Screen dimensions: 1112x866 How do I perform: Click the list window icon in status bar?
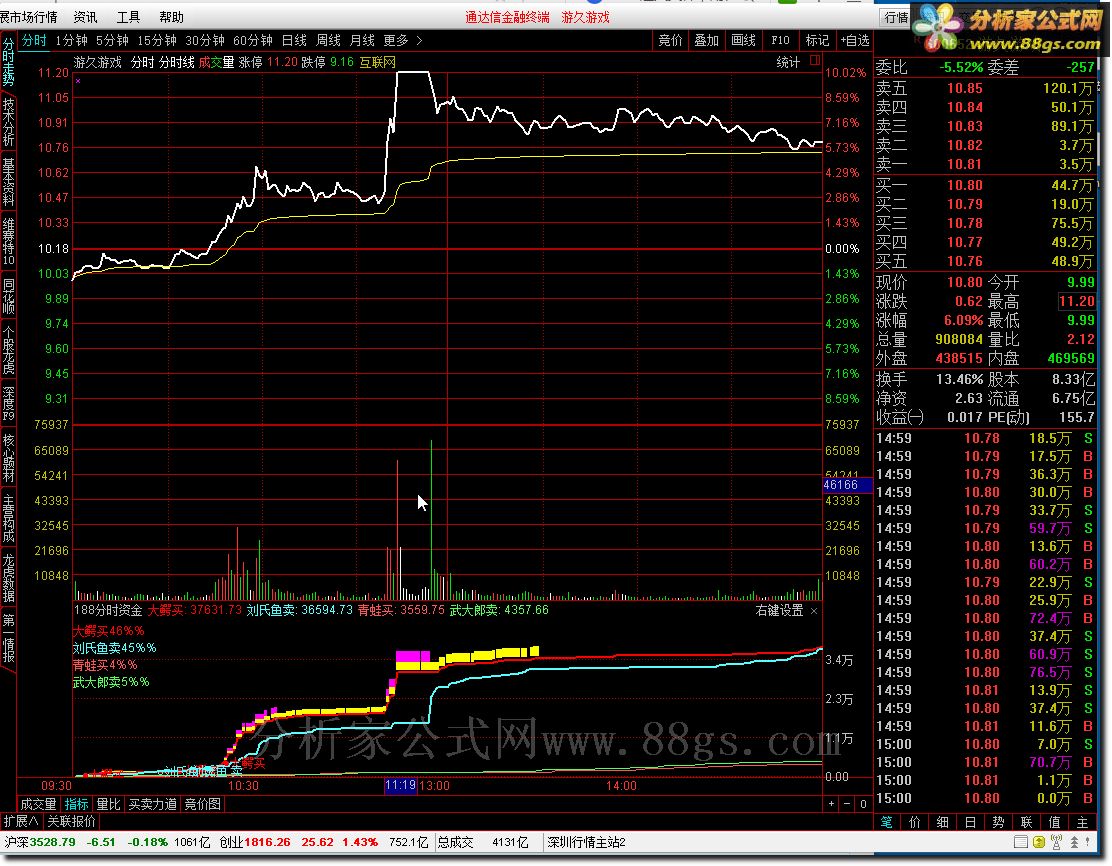(1021, 842)
